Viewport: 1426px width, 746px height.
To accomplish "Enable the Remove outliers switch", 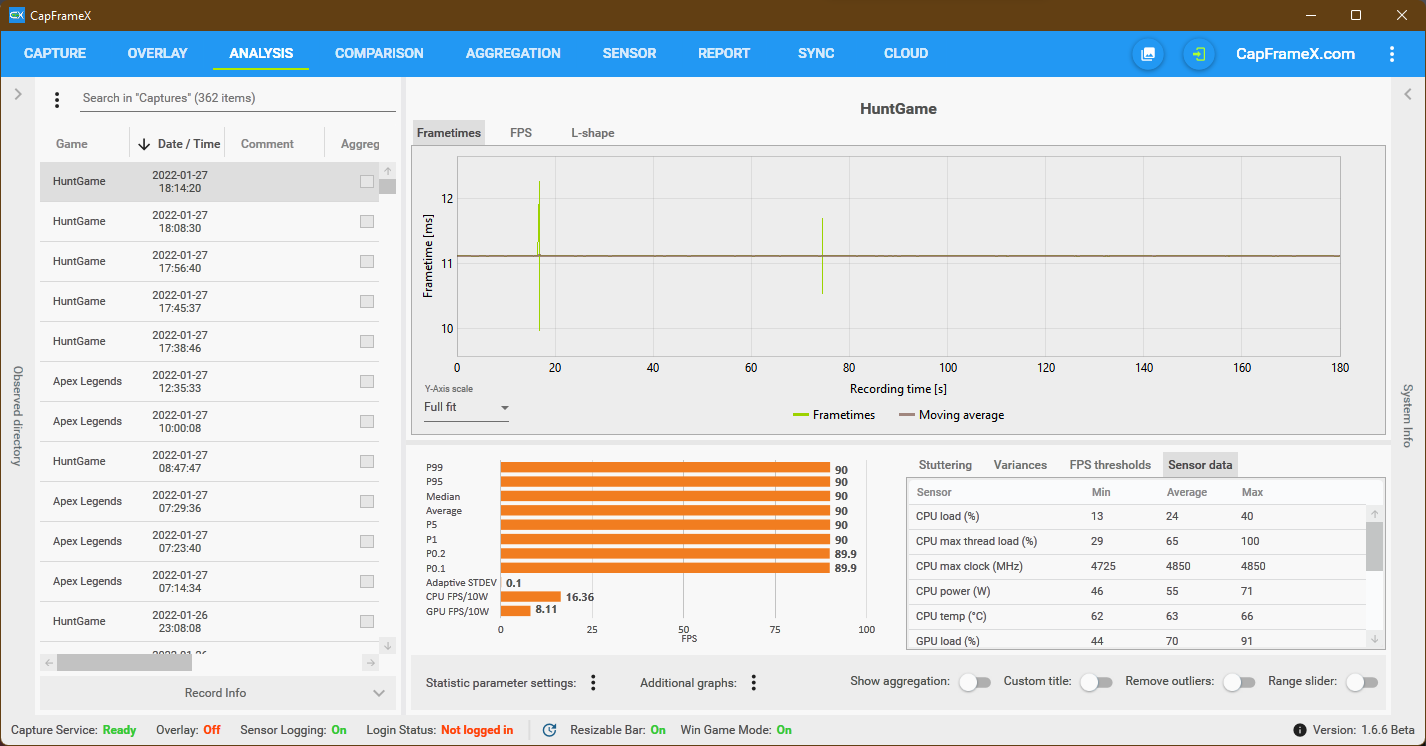I will coord(1239,682).
